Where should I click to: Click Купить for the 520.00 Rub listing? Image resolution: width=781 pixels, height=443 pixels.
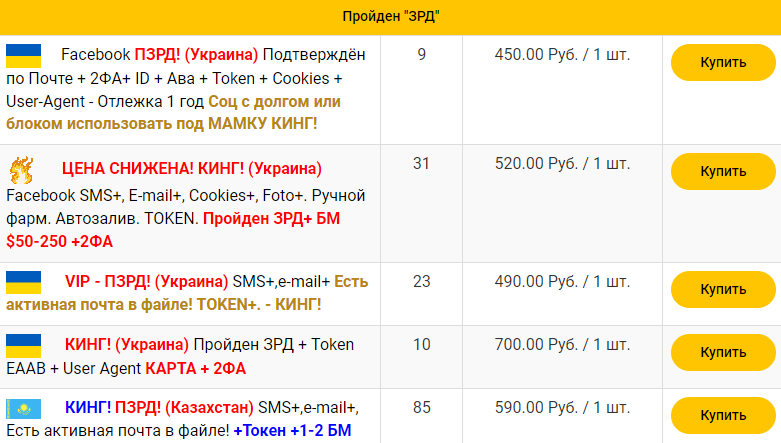tap(723, 171)
